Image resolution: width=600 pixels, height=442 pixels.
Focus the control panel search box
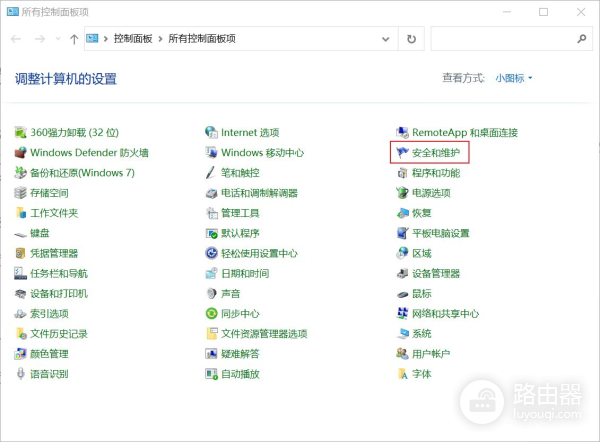coord(512,39)
